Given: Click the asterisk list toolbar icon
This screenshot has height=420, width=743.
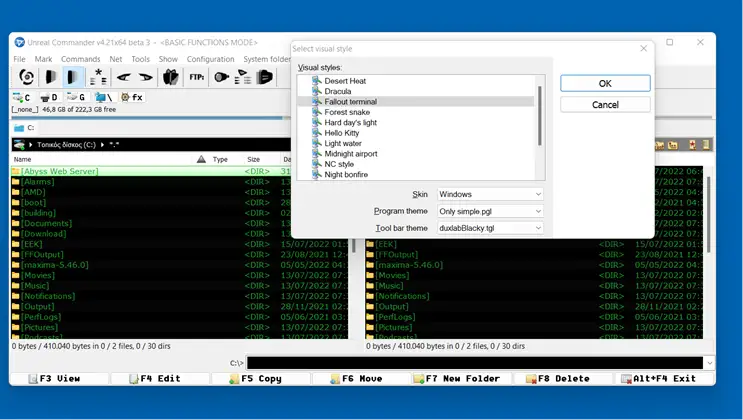Looking at the screenshot, I should pyautogui.click(x=98, y=77).
